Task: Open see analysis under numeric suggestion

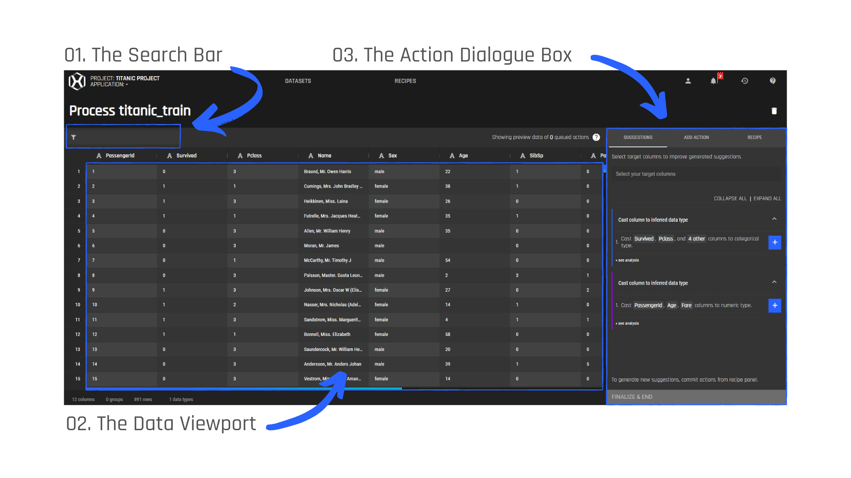Action: [x=627, y=323]
